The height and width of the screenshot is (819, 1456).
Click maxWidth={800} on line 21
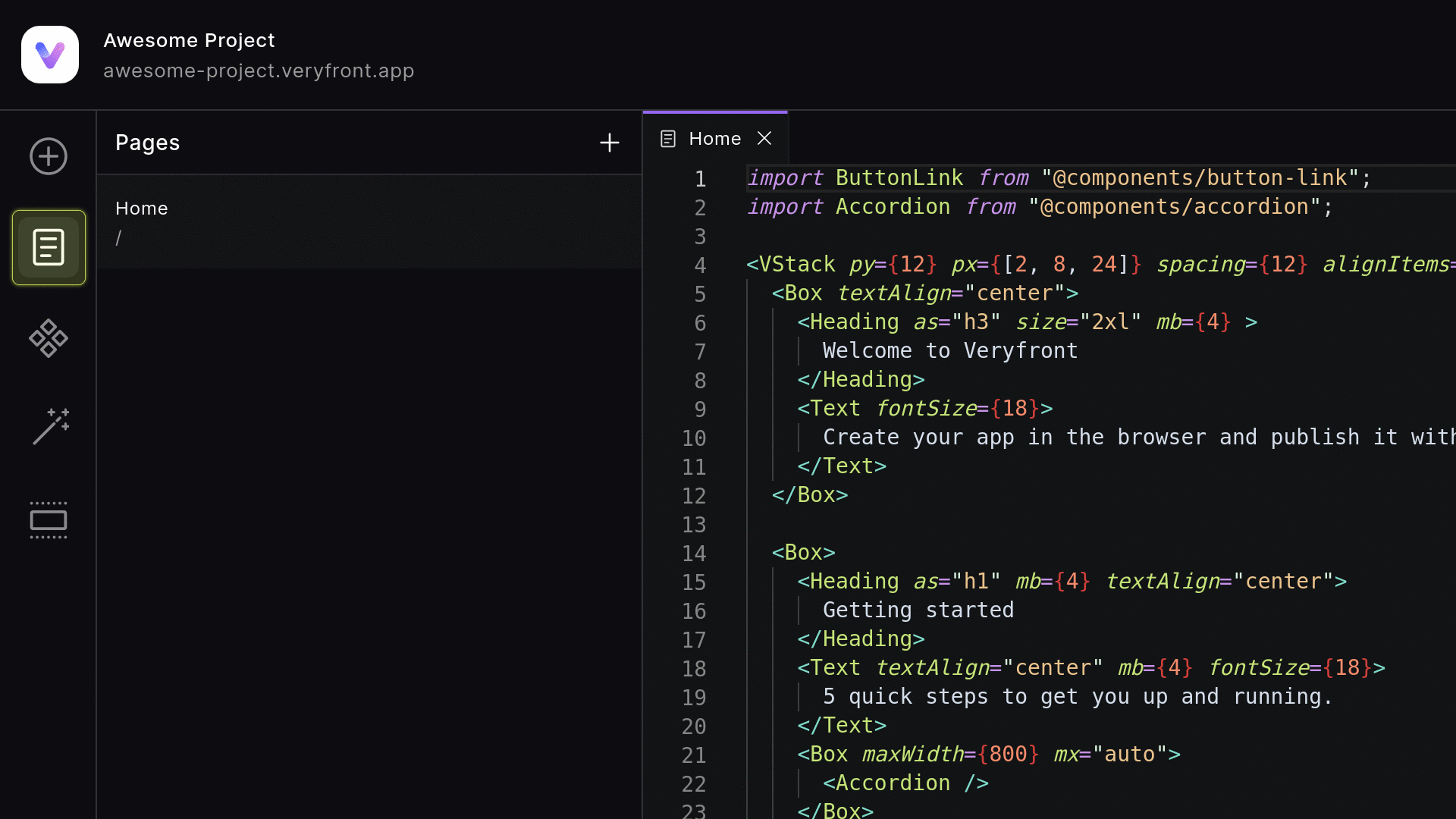(x=951, y=754)
